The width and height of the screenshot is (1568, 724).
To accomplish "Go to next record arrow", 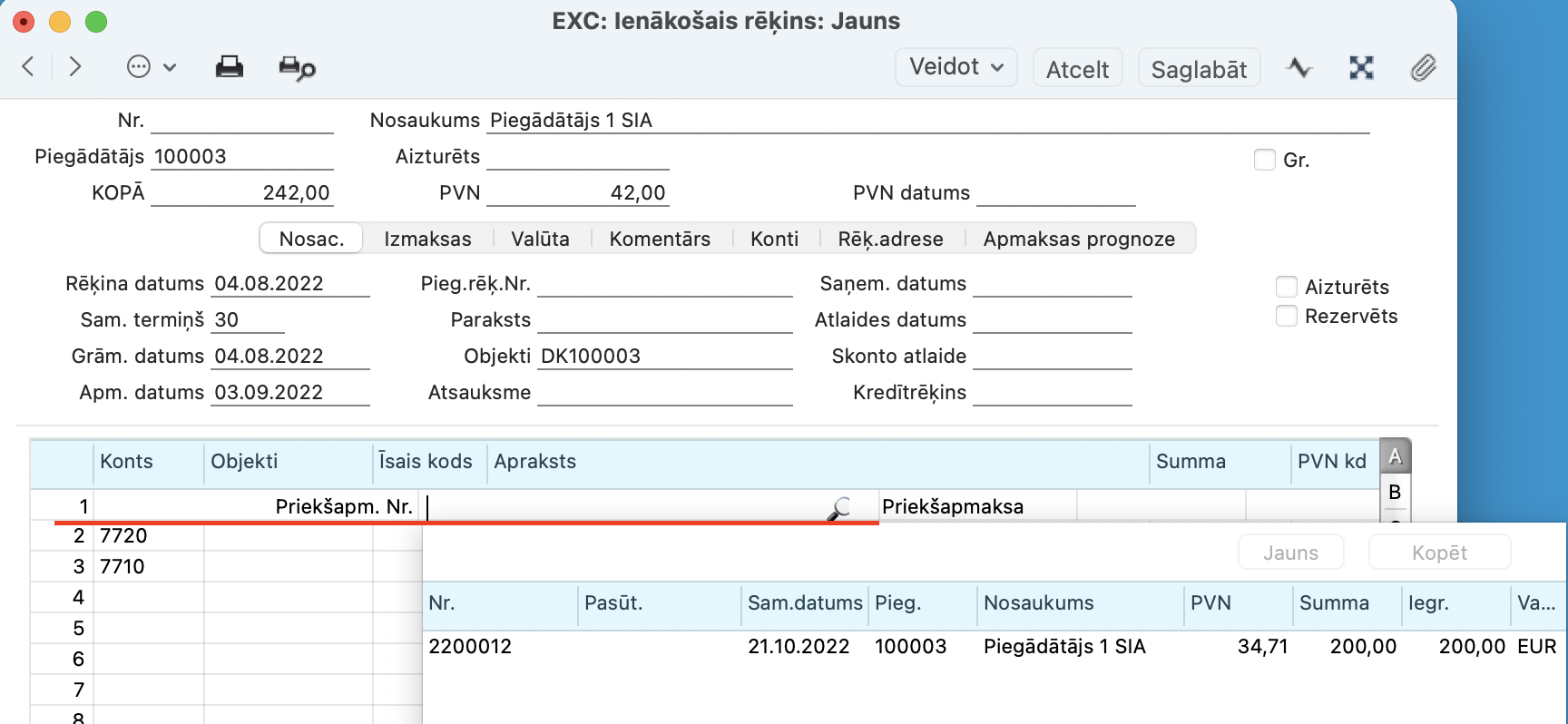I will click(x=75, y=66).
